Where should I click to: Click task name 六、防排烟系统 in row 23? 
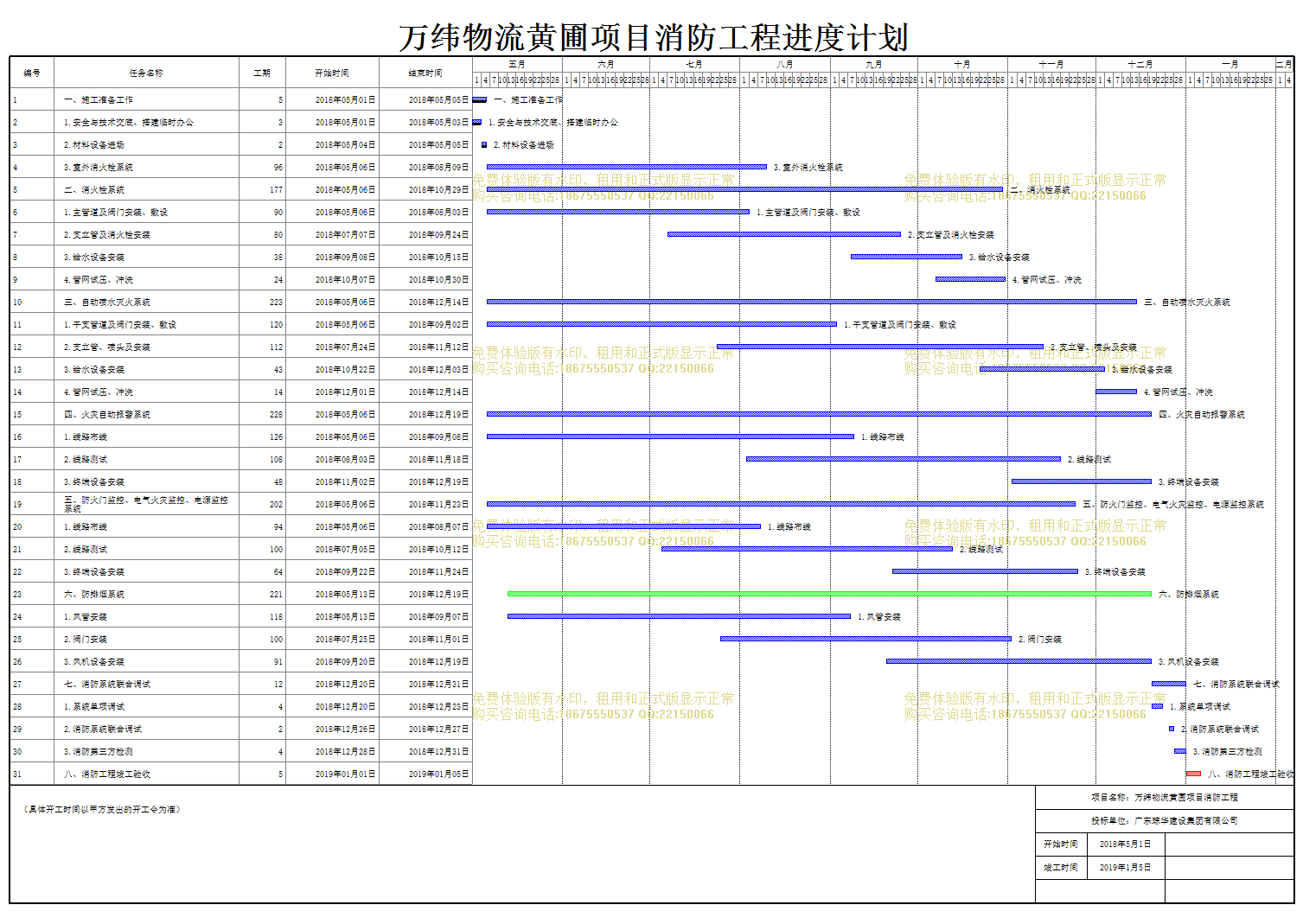[94, 595]
